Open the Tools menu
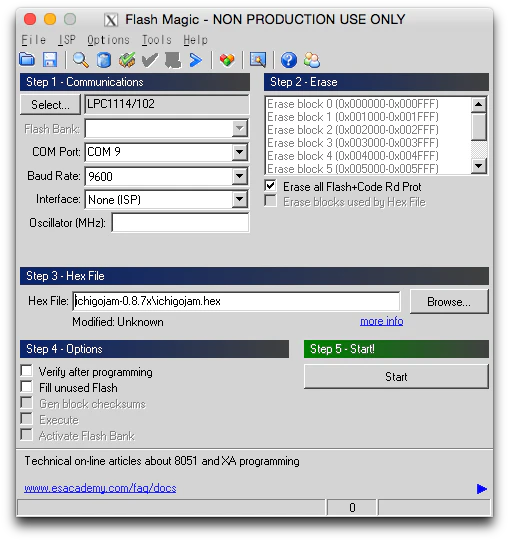This screenshot has height=541, width=509. (157, 40)
